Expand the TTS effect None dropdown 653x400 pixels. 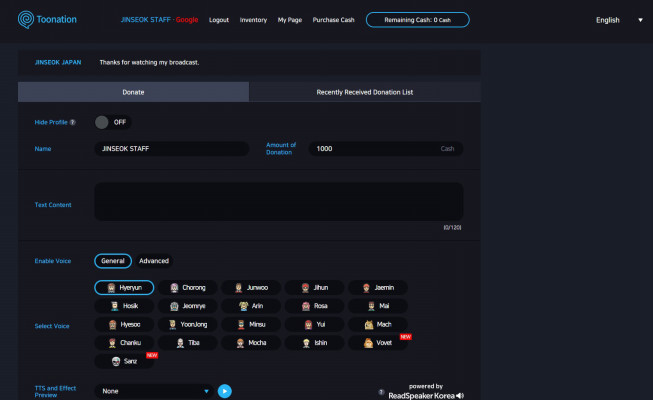[154, 391]
